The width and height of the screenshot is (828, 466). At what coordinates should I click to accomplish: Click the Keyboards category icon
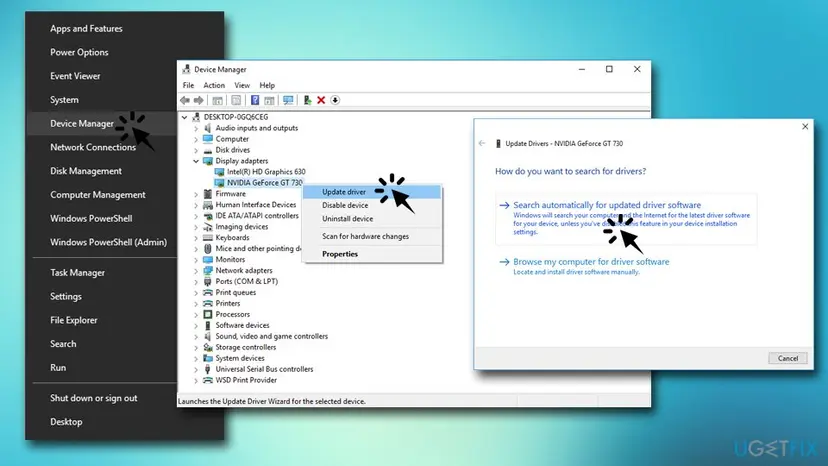208,238
